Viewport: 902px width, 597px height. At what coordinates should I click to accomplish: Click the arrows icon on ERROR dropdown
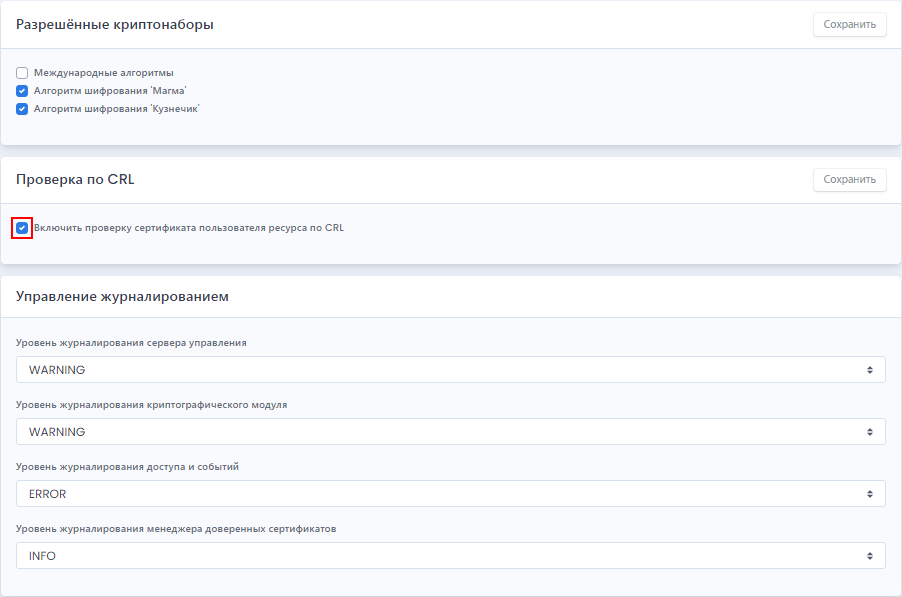point(870,494)
